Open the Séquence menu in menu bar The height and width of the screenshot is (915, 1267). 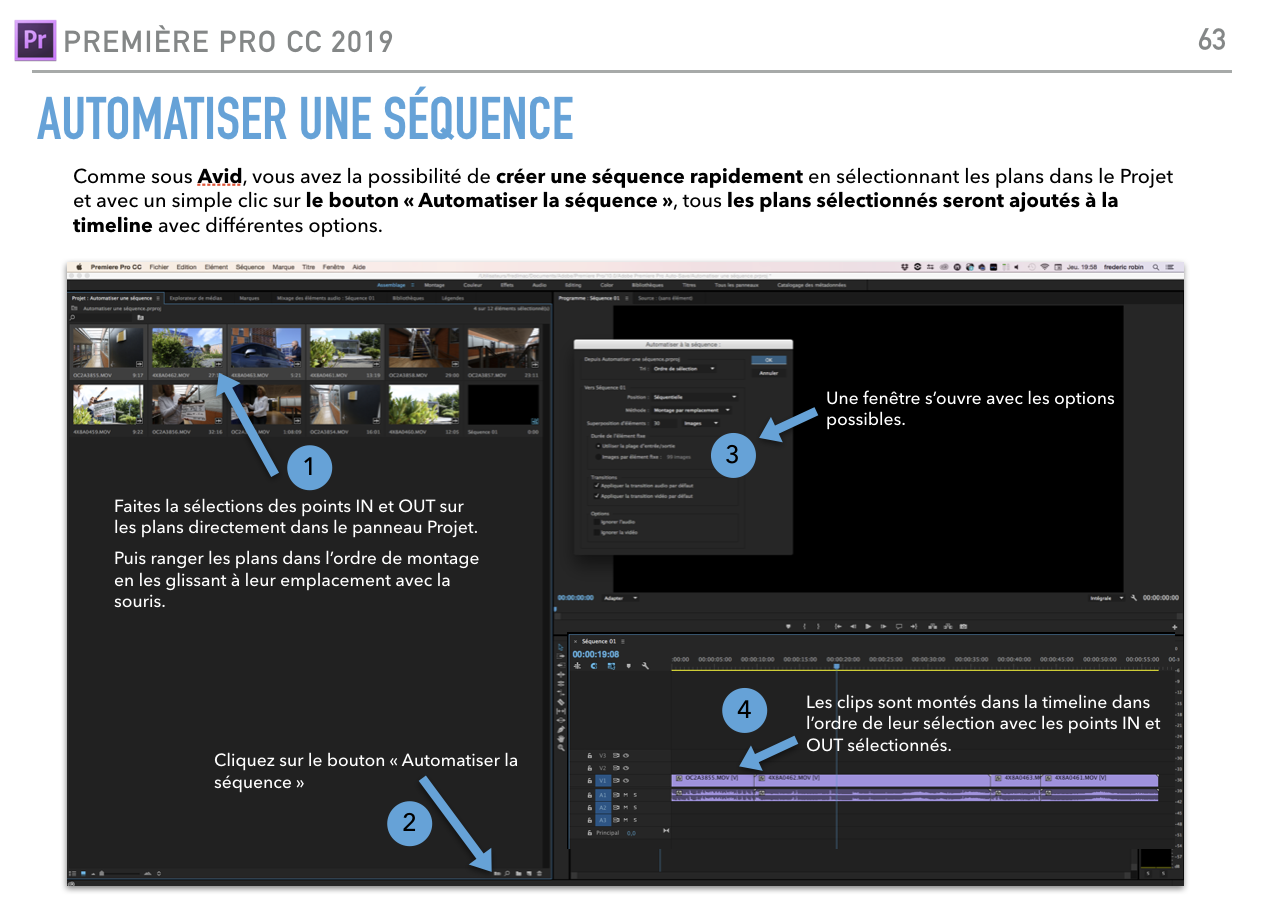(250, 267)
